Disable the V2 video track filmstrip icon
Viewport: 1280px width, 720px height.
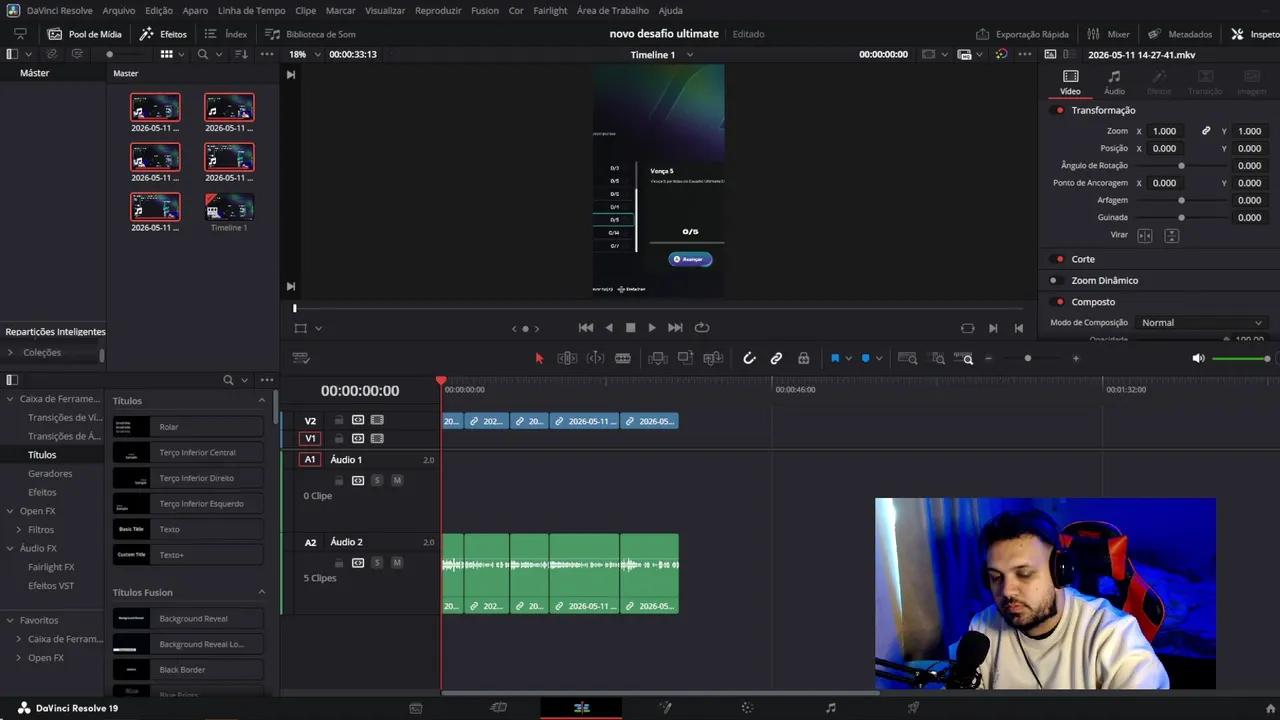[377, 420]
